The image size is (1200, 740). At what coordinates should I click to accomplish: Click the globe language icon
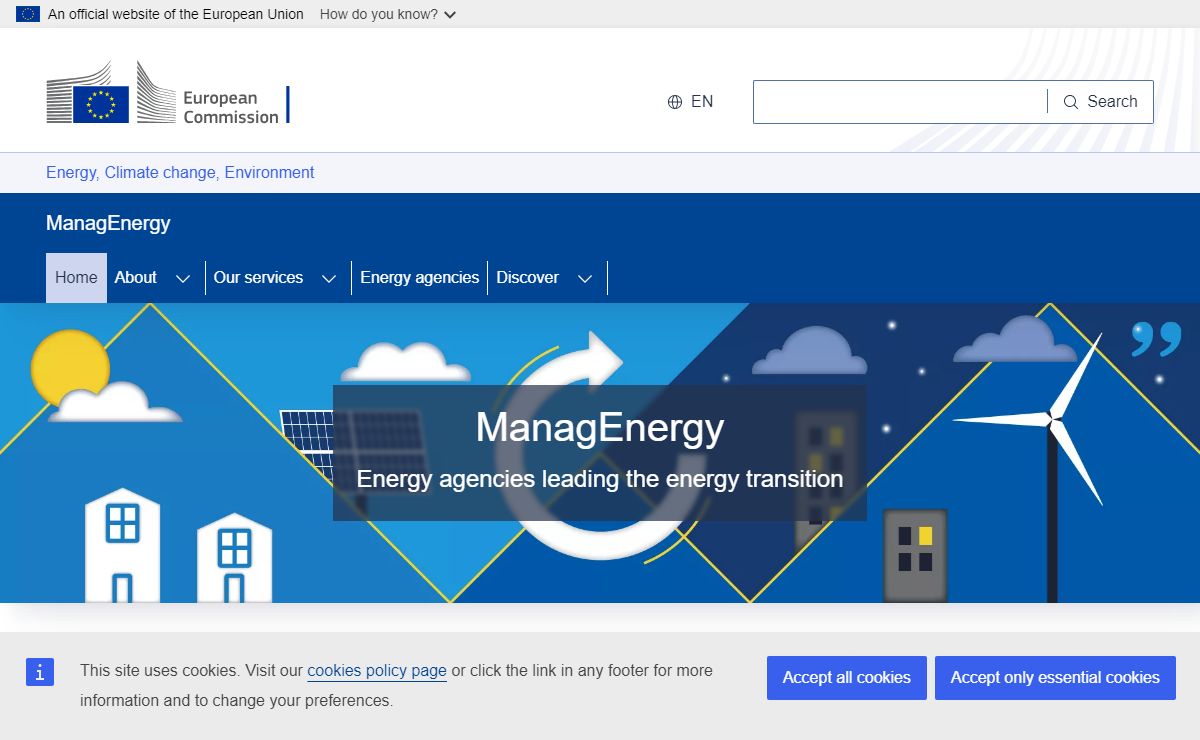tap(675, 102)
